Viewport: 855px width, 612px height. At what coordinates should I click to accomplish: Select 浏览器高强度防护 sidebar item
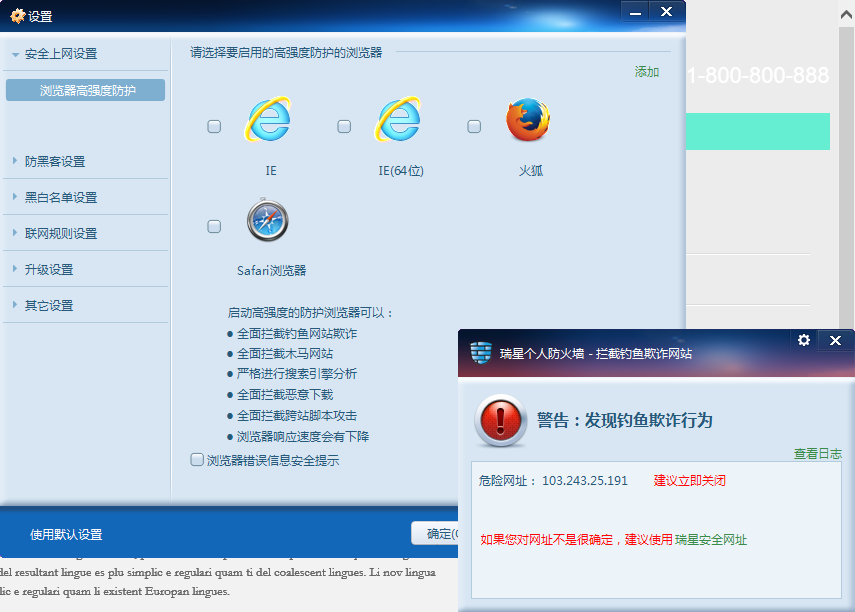point(86,90)
